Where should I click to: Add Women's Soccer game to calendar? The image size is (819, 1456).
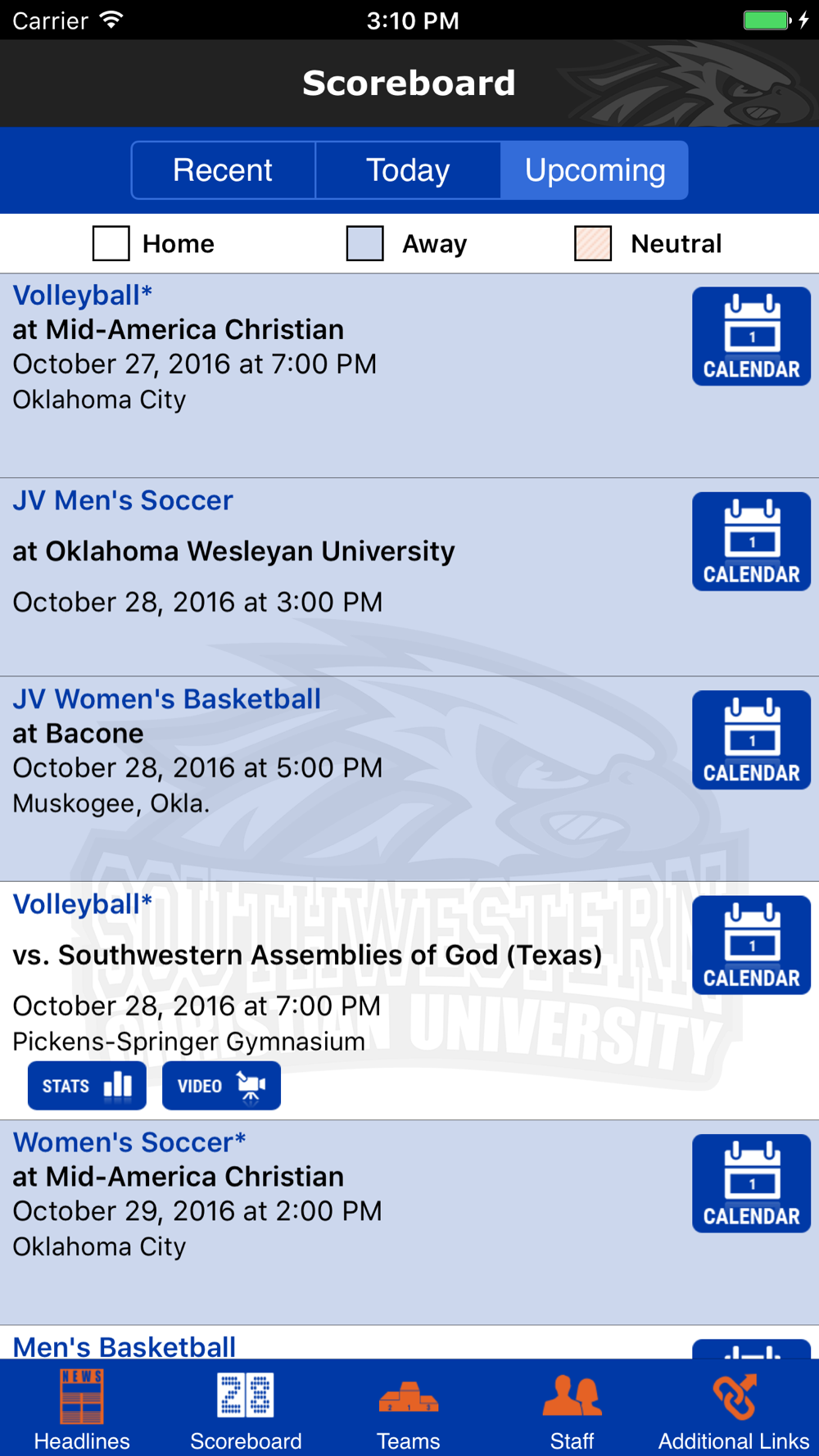[751, 1183]
